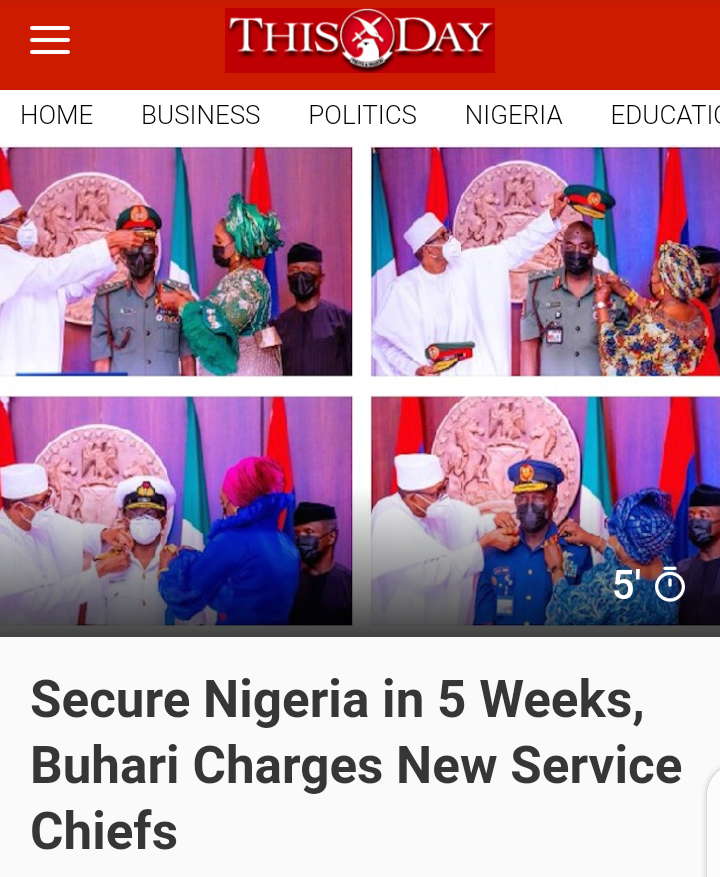Open the POLITICS section
Viewport: 720px width, 877px height.
click(363, 115)
